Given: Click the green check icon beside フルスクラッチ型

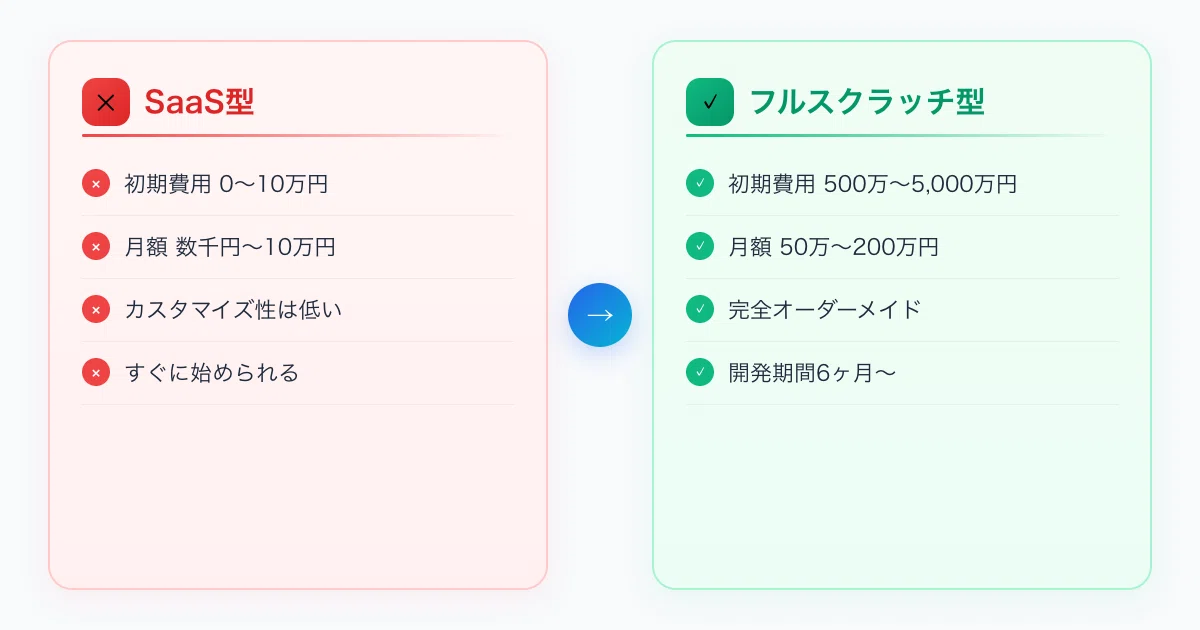Looking at the screenshot, I should click(710, 102).
